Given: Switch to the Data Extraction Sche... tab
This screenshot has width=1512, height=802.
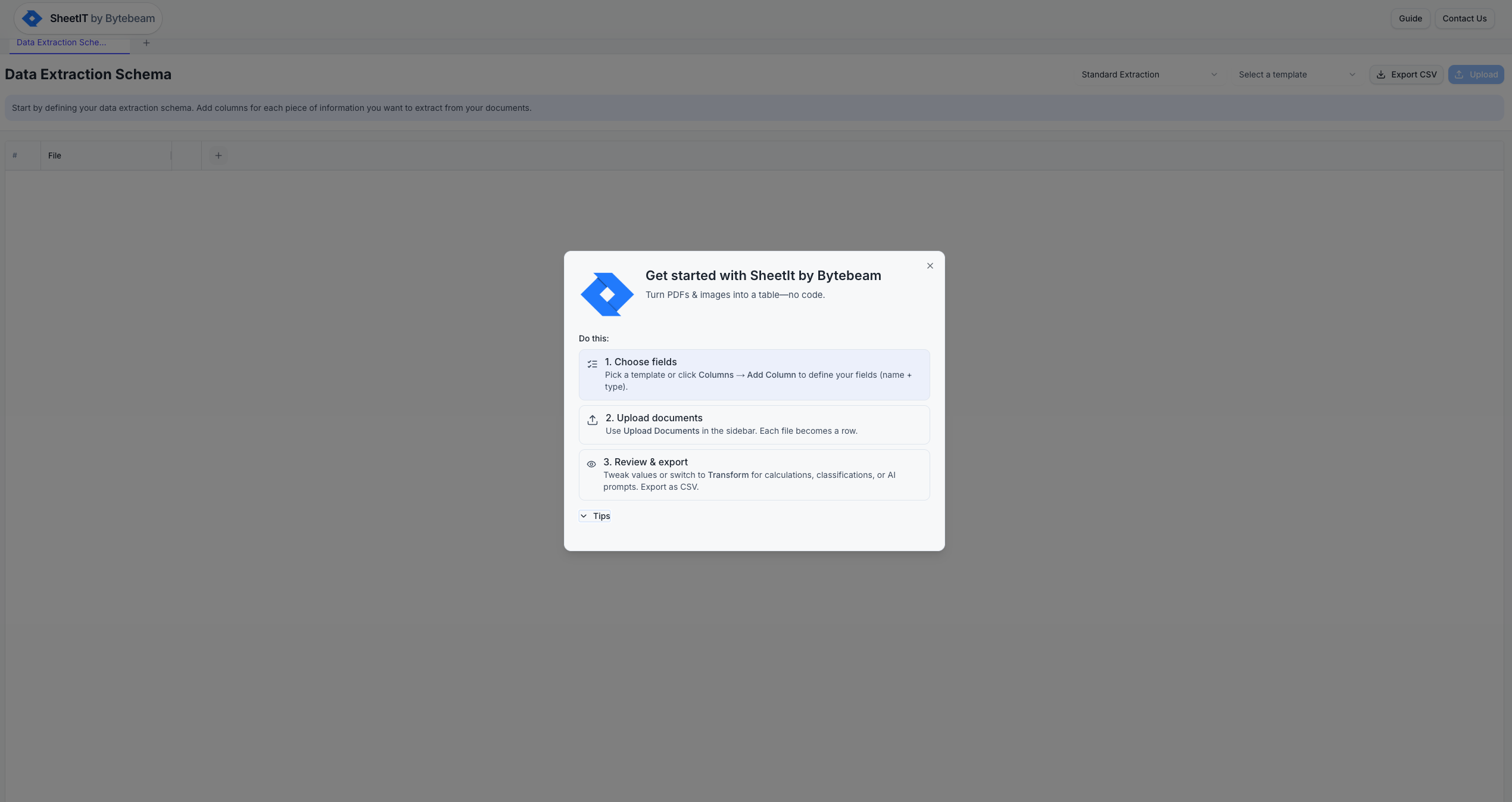Looking at the screenshot, I should point(62,42).
